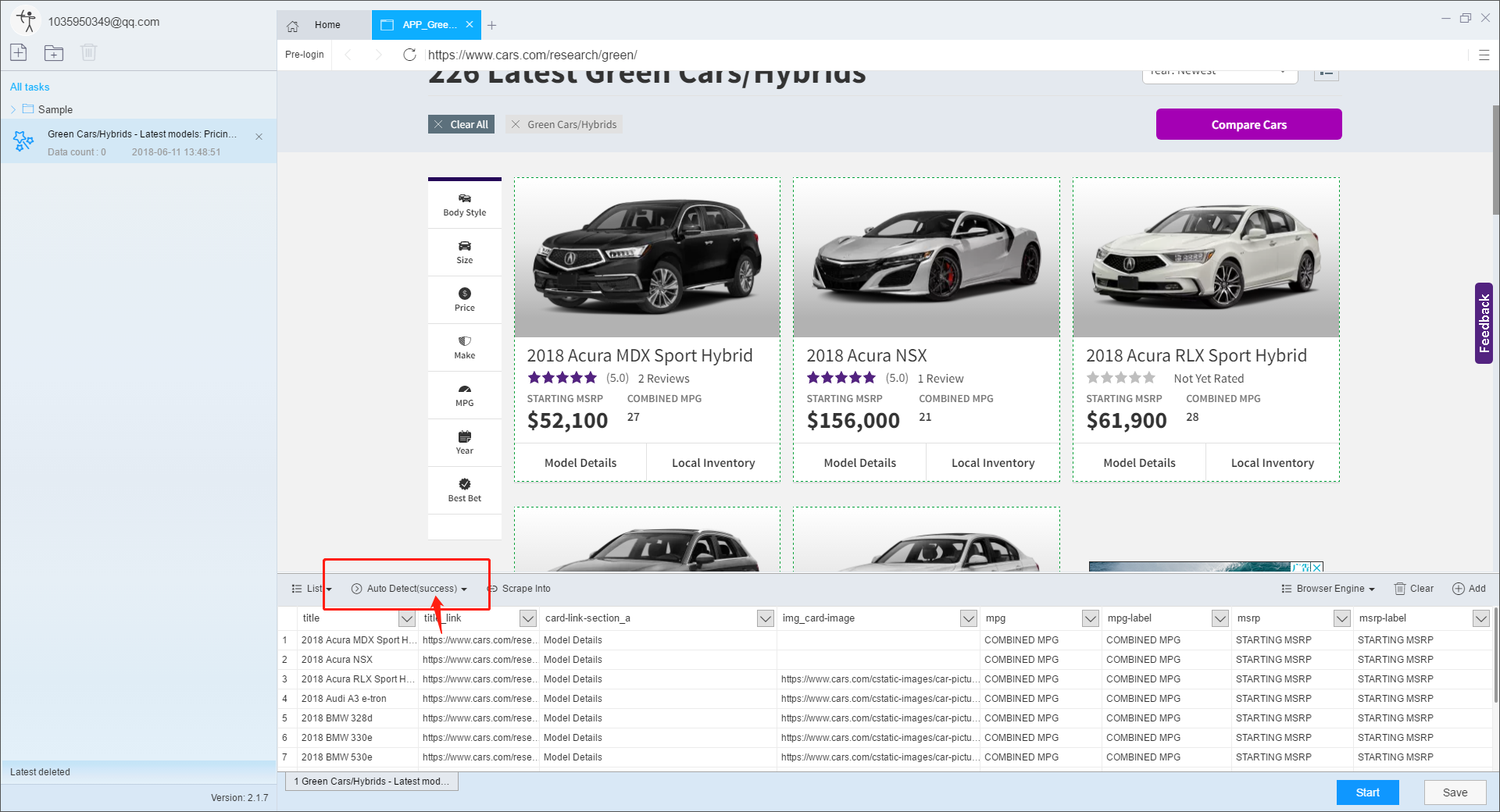Click the purple Compare Cars button
The height and width of the screenshot is (812, 1500).
click(1248, 124)
